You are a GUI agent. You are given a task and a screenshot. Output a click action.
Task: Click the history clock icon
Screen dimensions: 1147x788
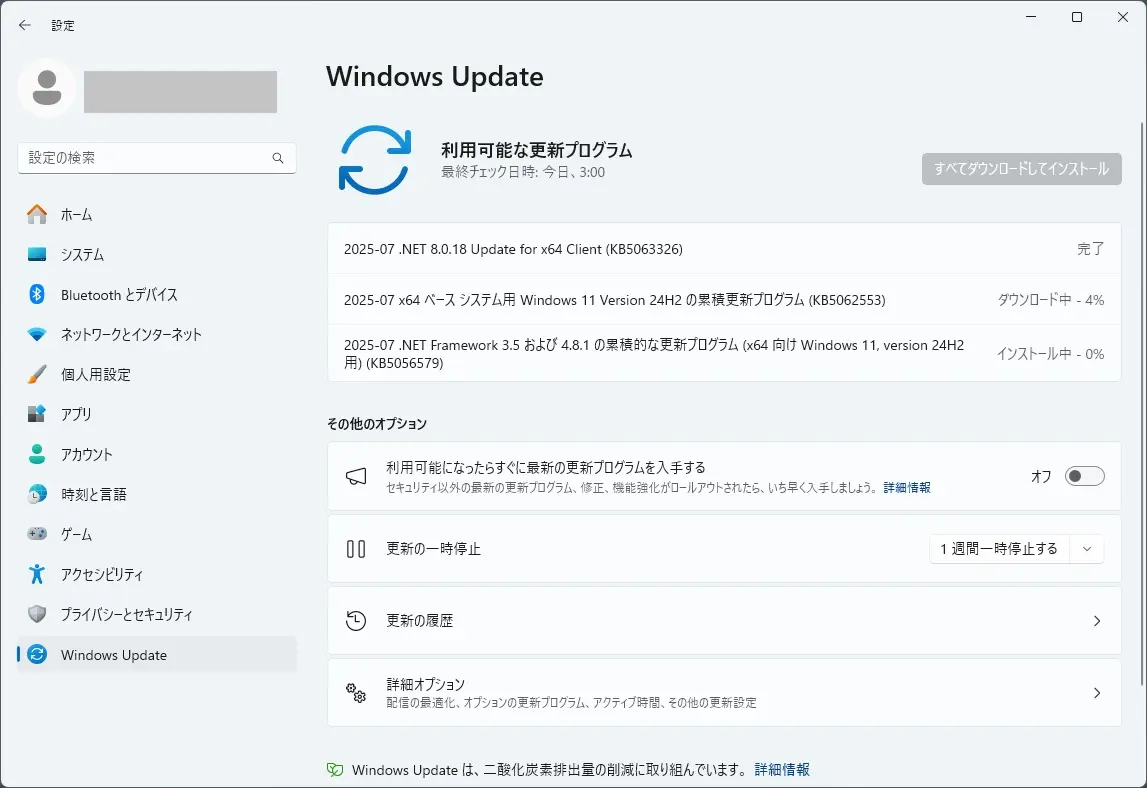(x=356, y=620)
